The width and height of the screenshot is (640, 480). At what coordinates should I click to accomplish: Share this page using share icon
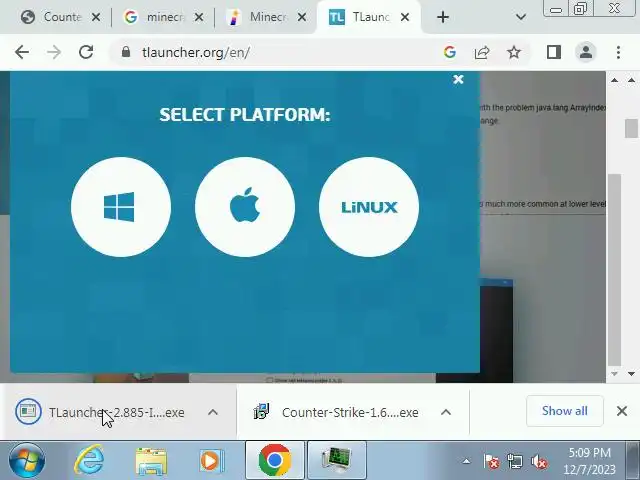click(482, 52)
